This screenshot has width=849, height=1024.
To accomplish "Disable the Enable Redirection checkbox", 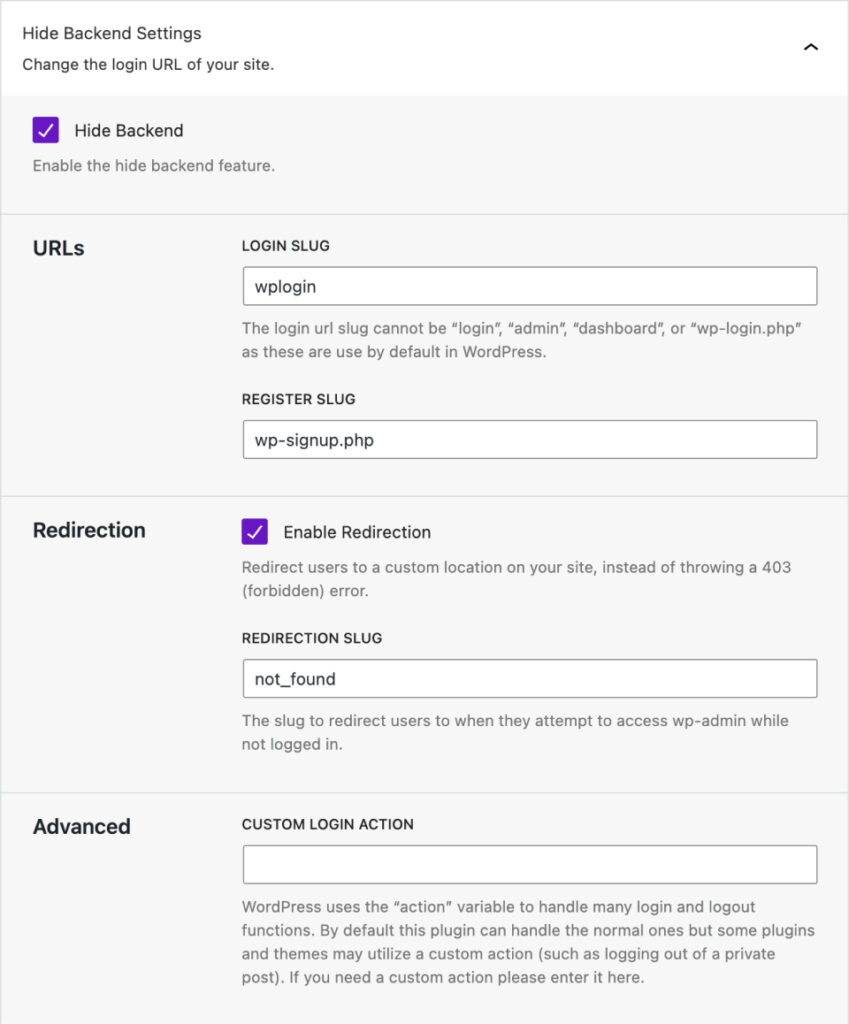I will point(255,531).
